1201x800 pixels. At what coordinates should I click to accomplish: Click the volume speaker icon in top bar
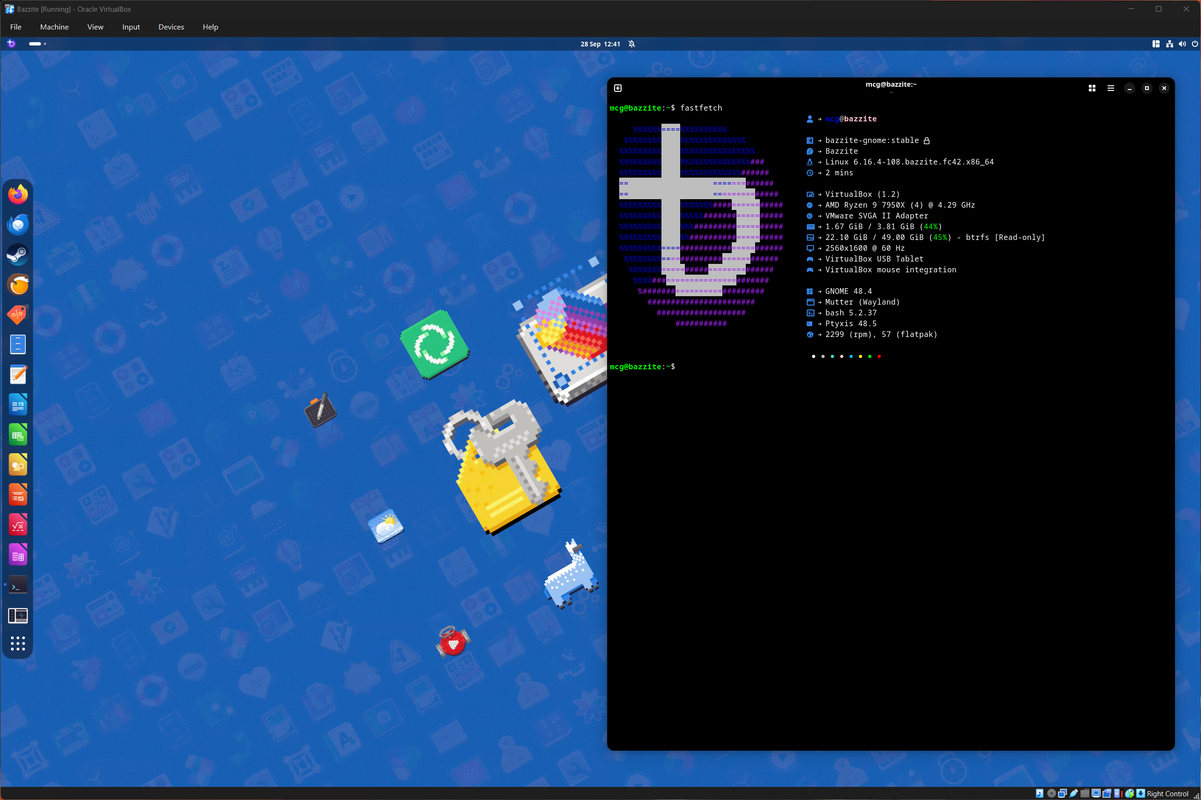click(x=1182, y=44)
